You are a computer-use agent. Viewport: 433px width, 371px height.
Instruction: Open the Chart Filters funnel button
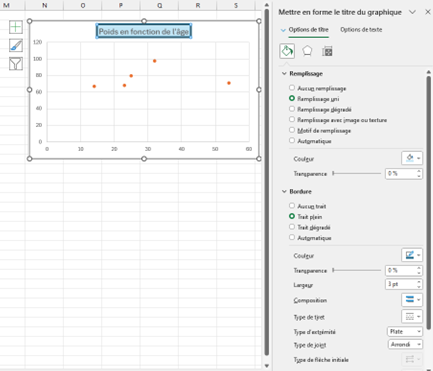tap(16, 63)
